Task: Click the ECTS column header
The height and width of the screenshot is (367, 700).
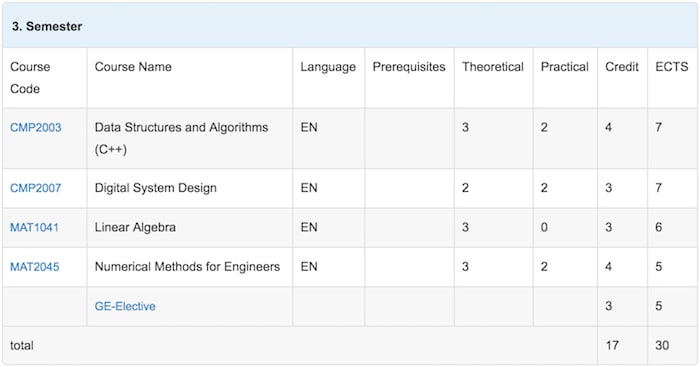Action: tap(672, 67)
